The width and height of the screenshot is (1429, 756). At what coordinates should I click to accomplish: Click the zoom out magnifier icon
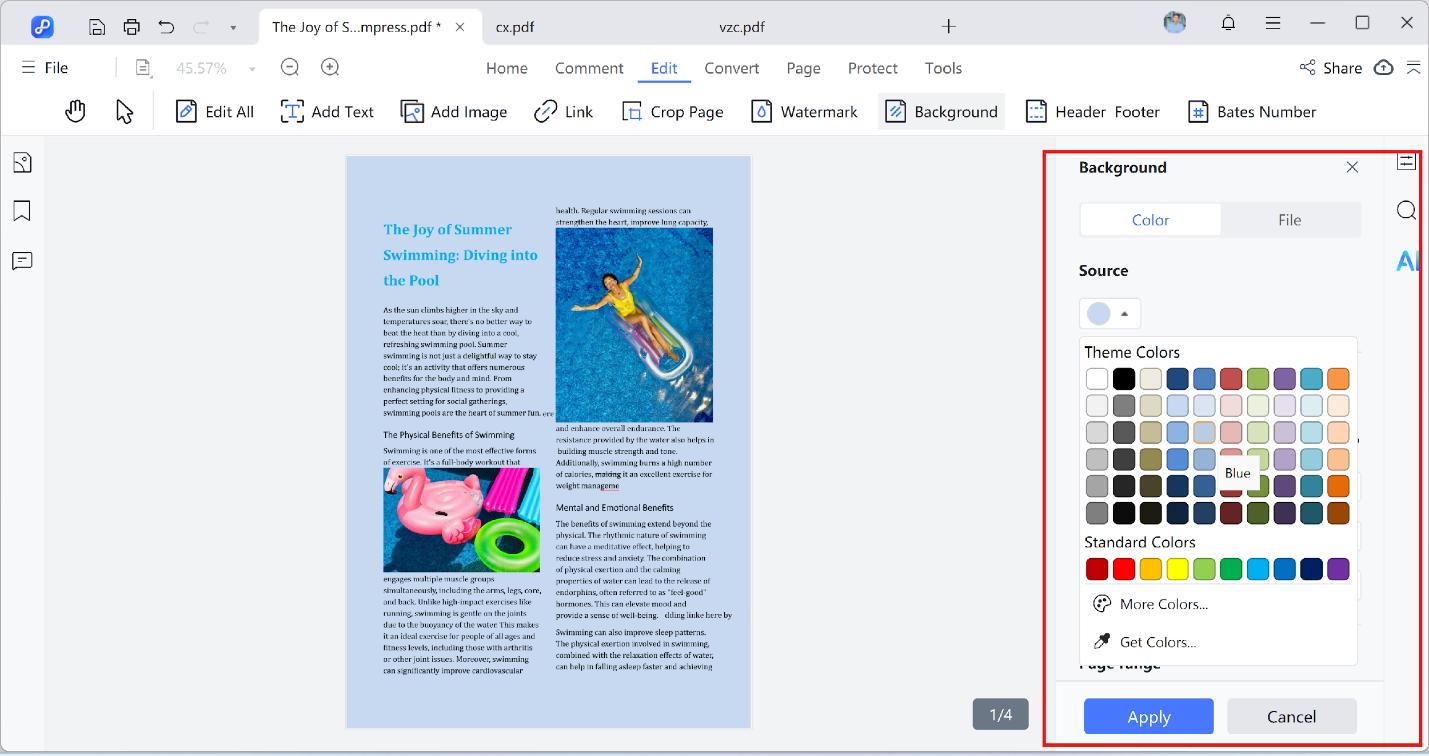290,68
